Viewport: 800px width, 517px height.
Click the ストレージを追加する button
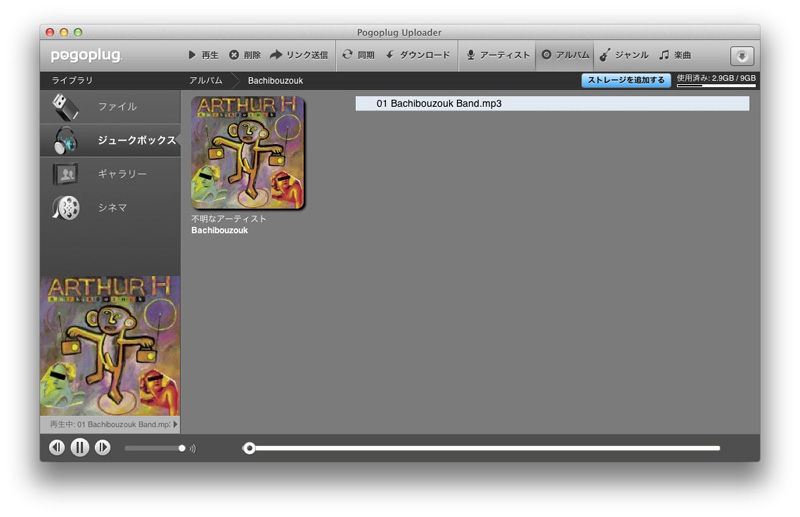(626, 80)
